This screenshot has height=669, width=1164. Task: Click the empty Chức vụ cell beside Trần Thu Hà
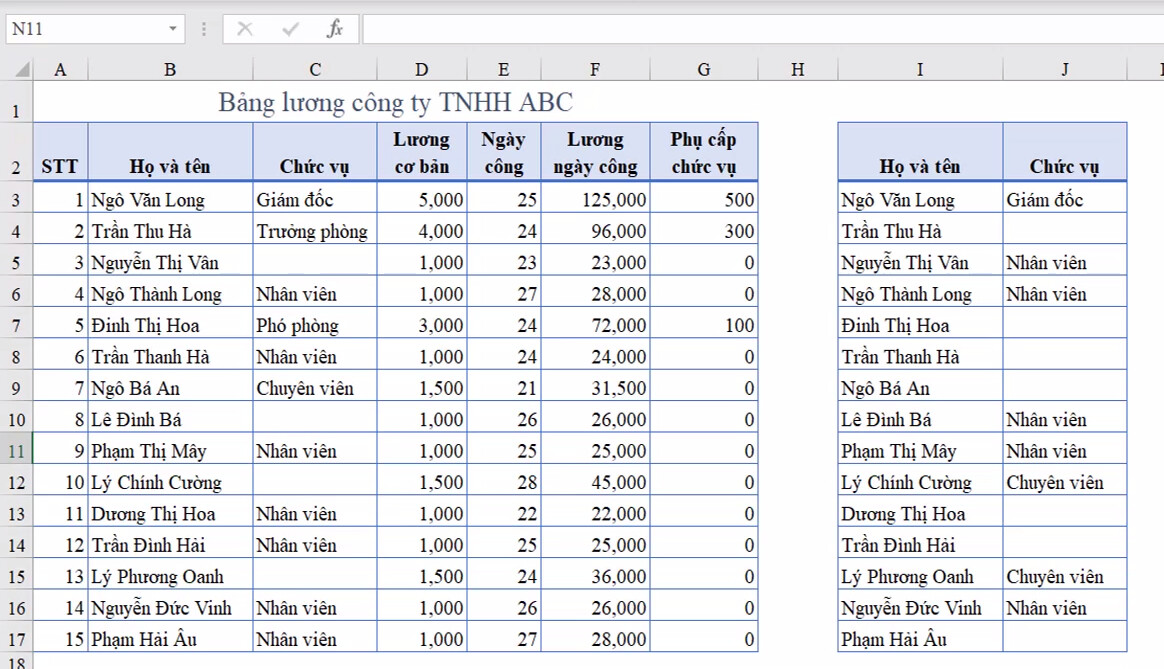point(1064,230)
